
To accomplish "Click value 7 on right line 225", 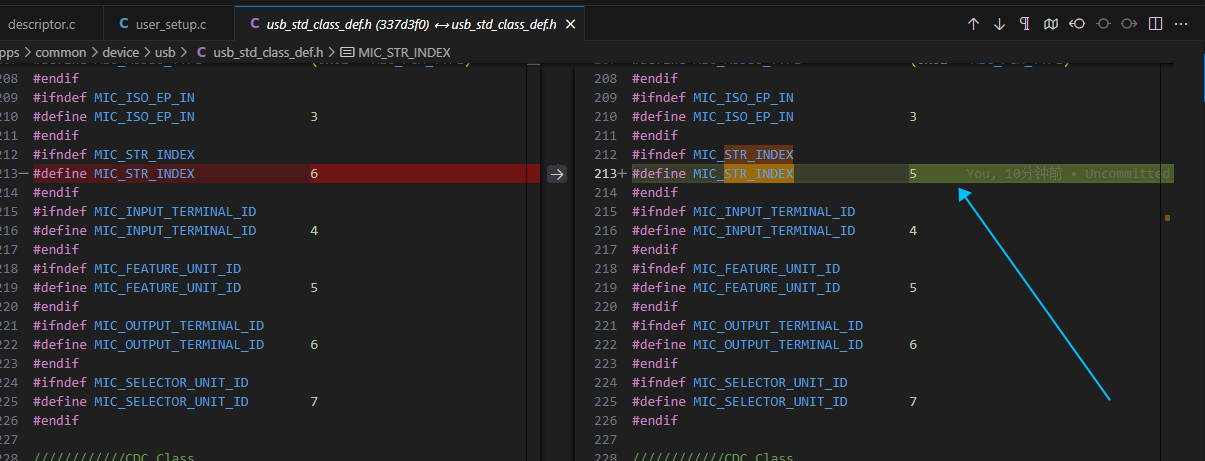I will (913, 402).
